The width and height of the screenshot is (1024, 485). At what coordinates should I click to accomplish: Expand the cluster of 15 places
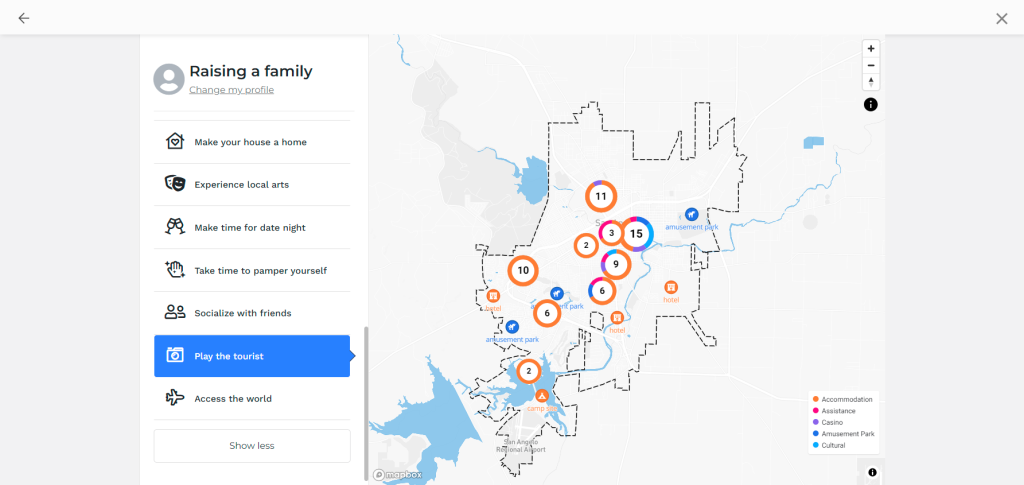click(636, 234)
